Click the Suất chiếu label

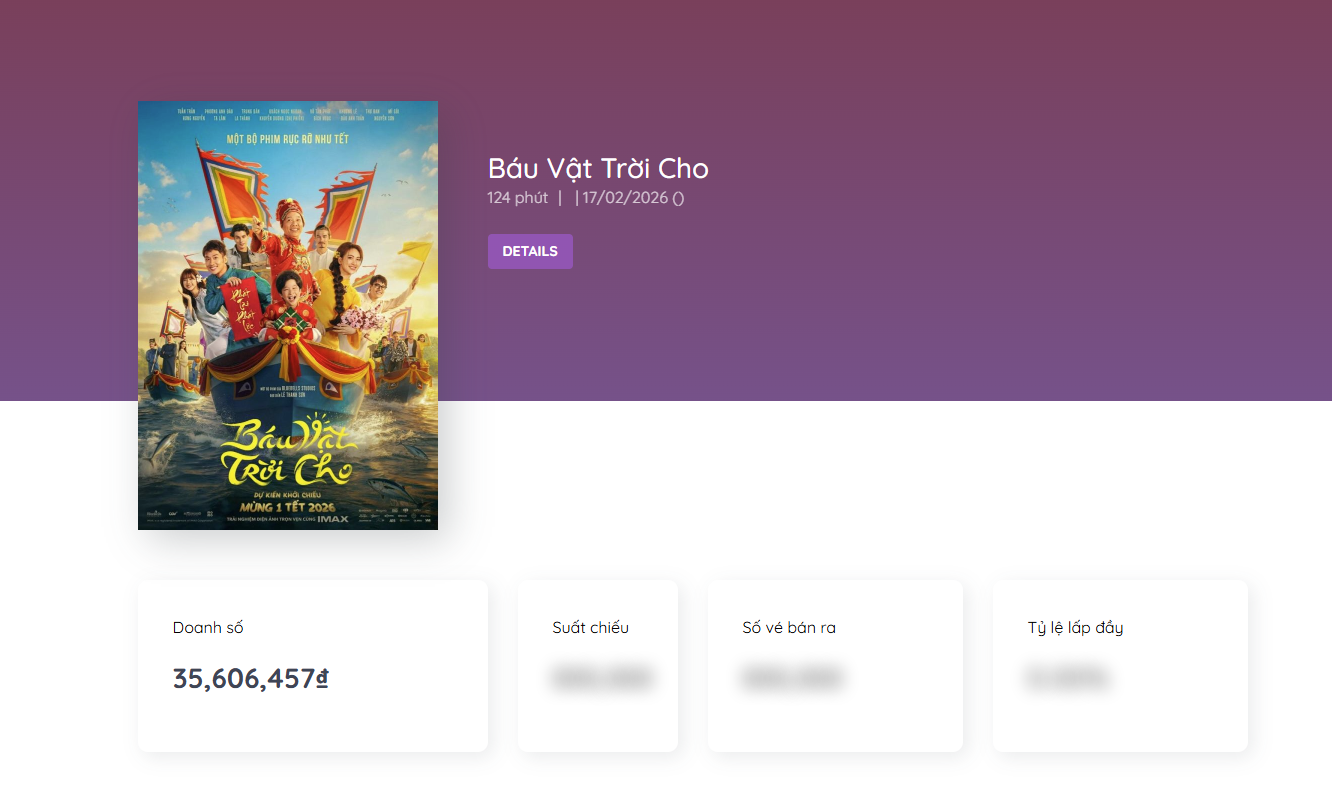pos(590,628)
